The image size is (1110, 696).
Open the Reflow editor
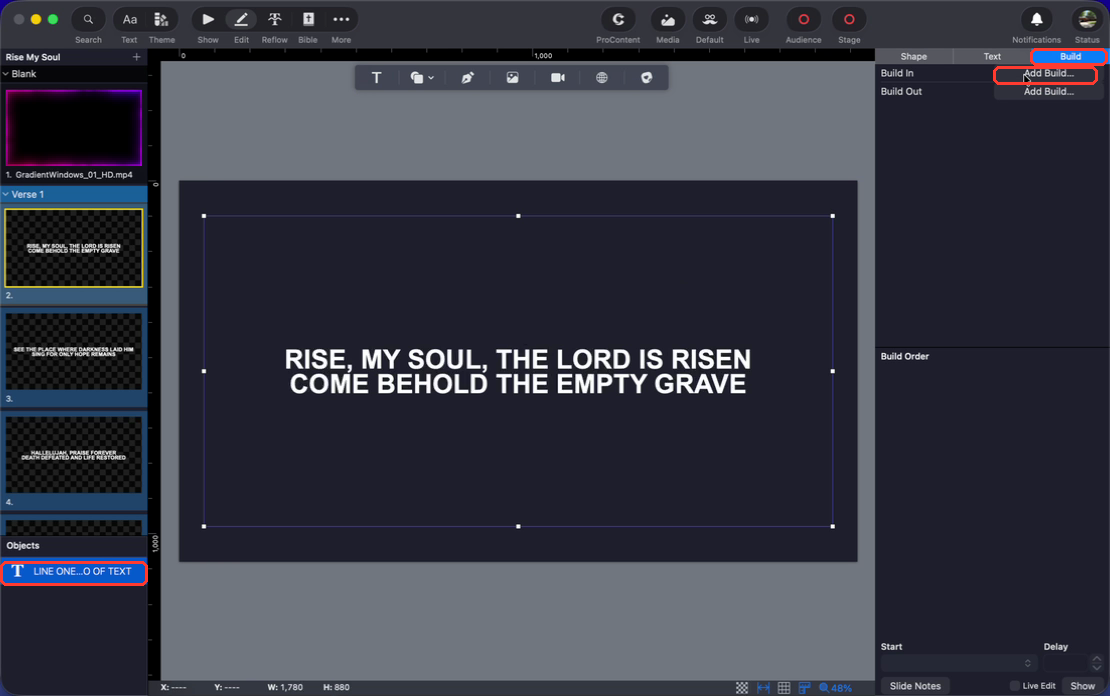[x=275, y=20]
